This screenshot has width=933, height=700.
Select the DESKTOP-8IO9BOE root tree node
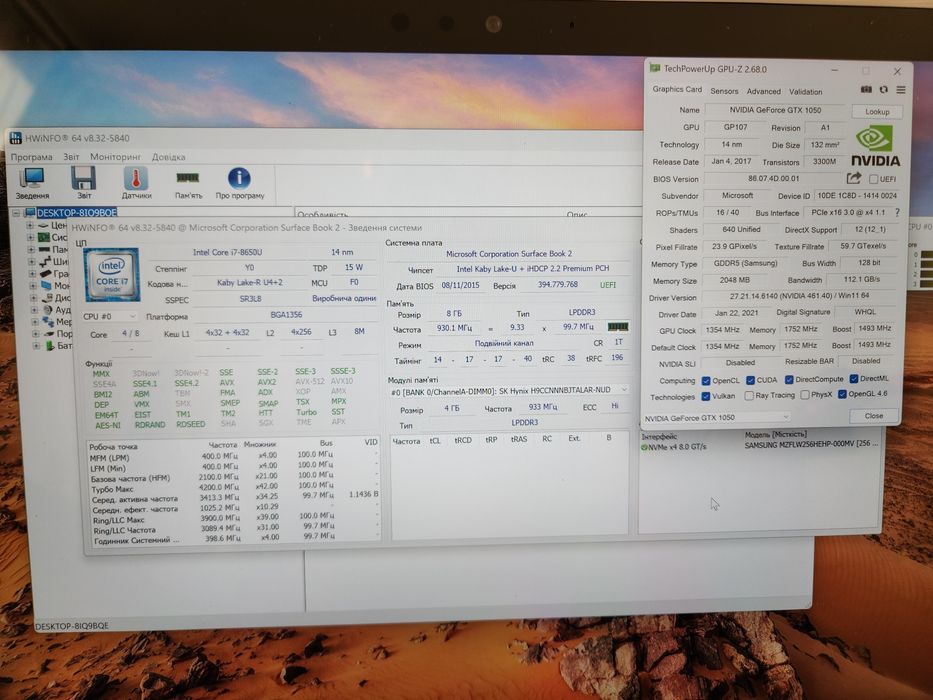click(76, 212)
